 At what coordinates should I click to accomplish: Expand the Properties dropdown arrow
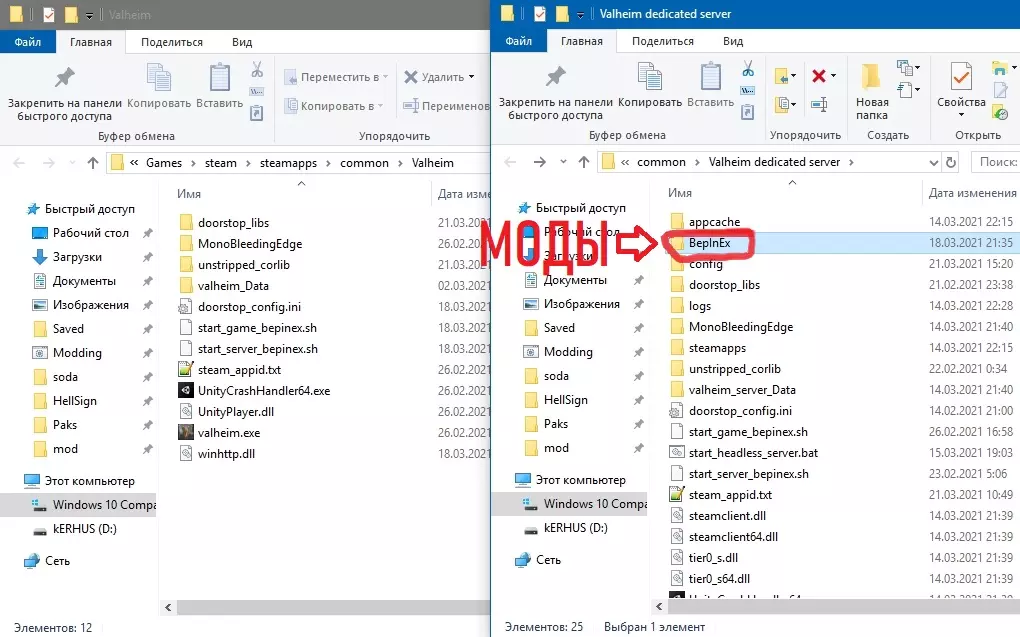pos(961,115)
